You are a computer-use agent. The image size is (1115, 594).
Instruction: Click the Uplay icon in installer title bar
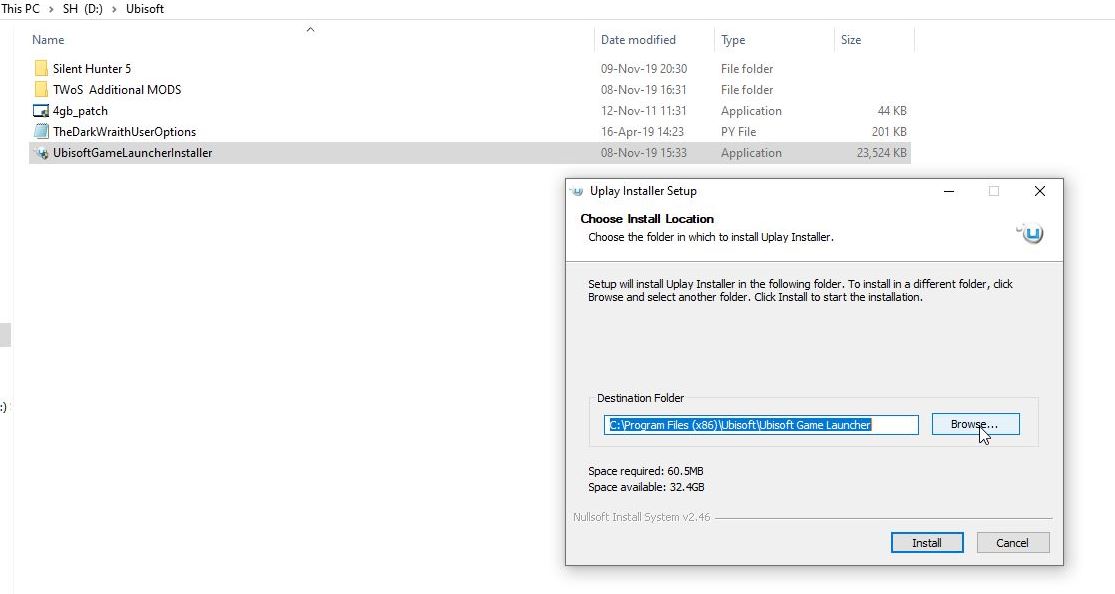tap(576, 191)
